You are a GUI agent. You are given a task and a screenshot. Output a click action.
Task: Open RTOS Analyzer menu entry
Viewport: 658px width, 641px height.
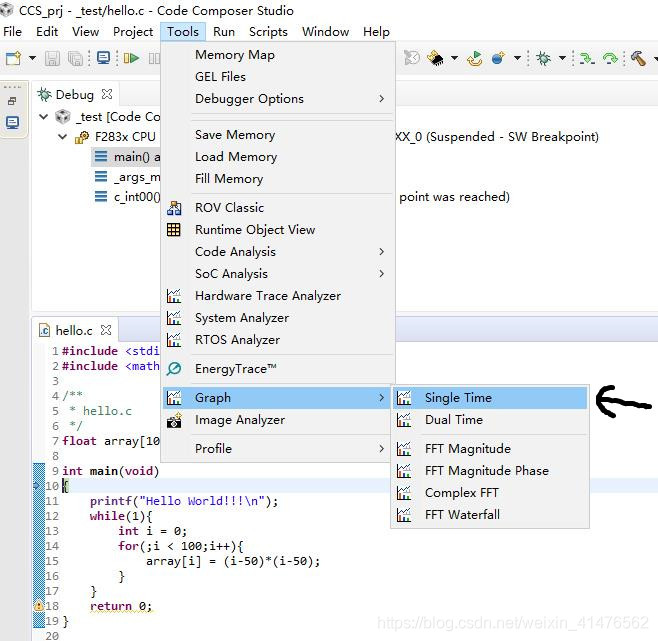[278, 340]
